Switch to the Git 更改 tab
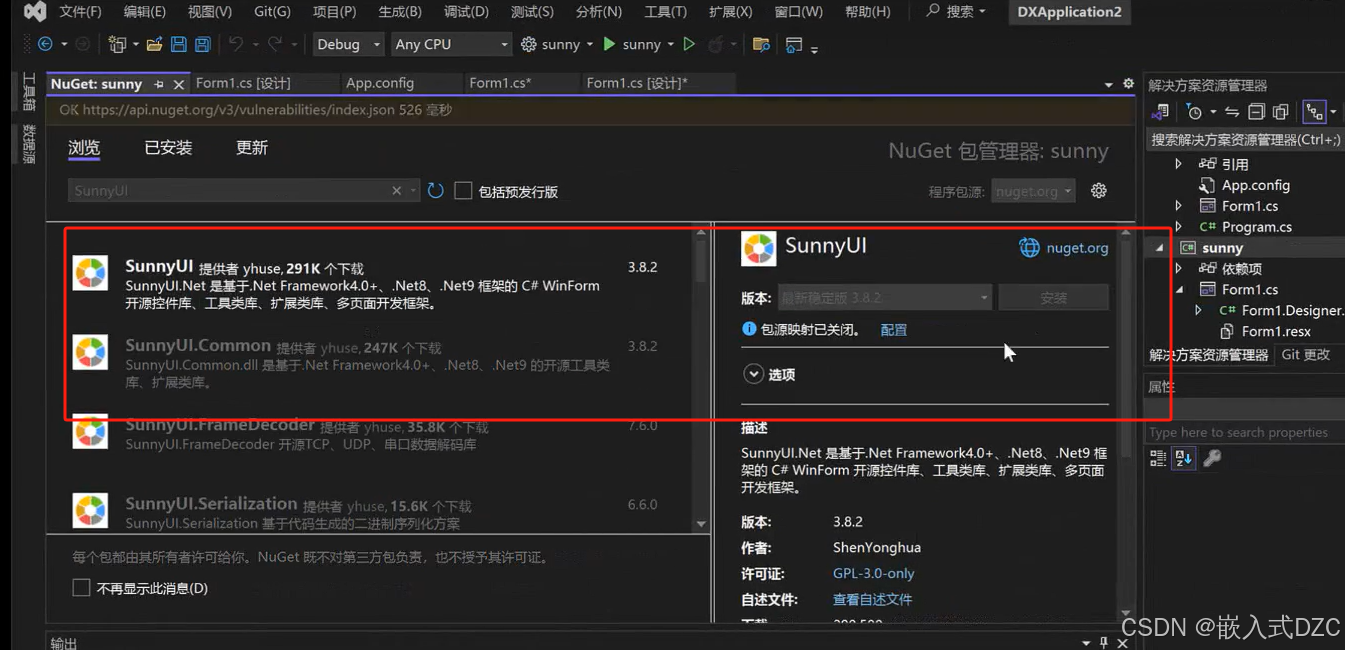This screenshot has width=1345, height=650. click(1306, 354)
